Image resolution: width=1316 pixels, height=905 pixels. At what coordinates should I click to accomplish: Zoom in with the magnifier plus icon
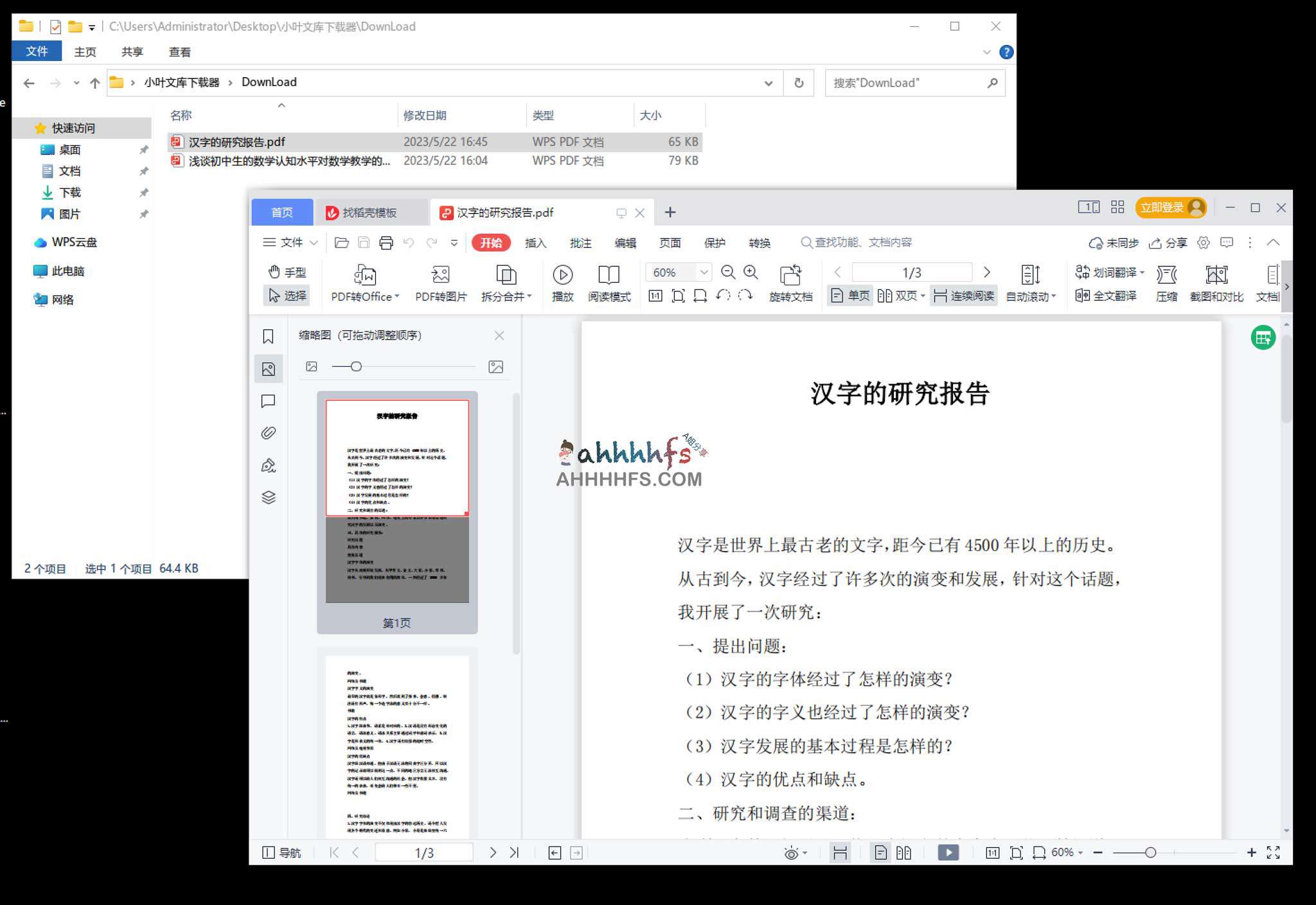751,272
